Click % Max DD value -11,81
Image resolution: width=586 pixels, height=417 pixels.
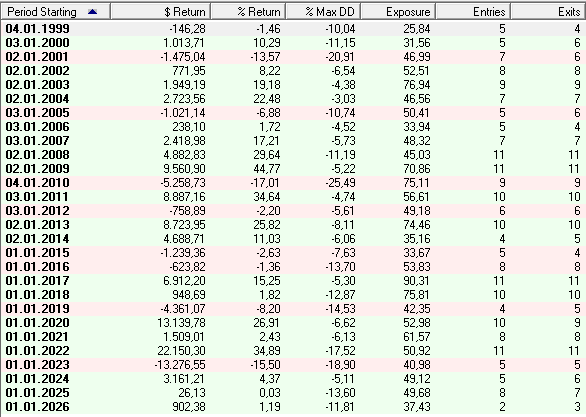coord(340,407)
